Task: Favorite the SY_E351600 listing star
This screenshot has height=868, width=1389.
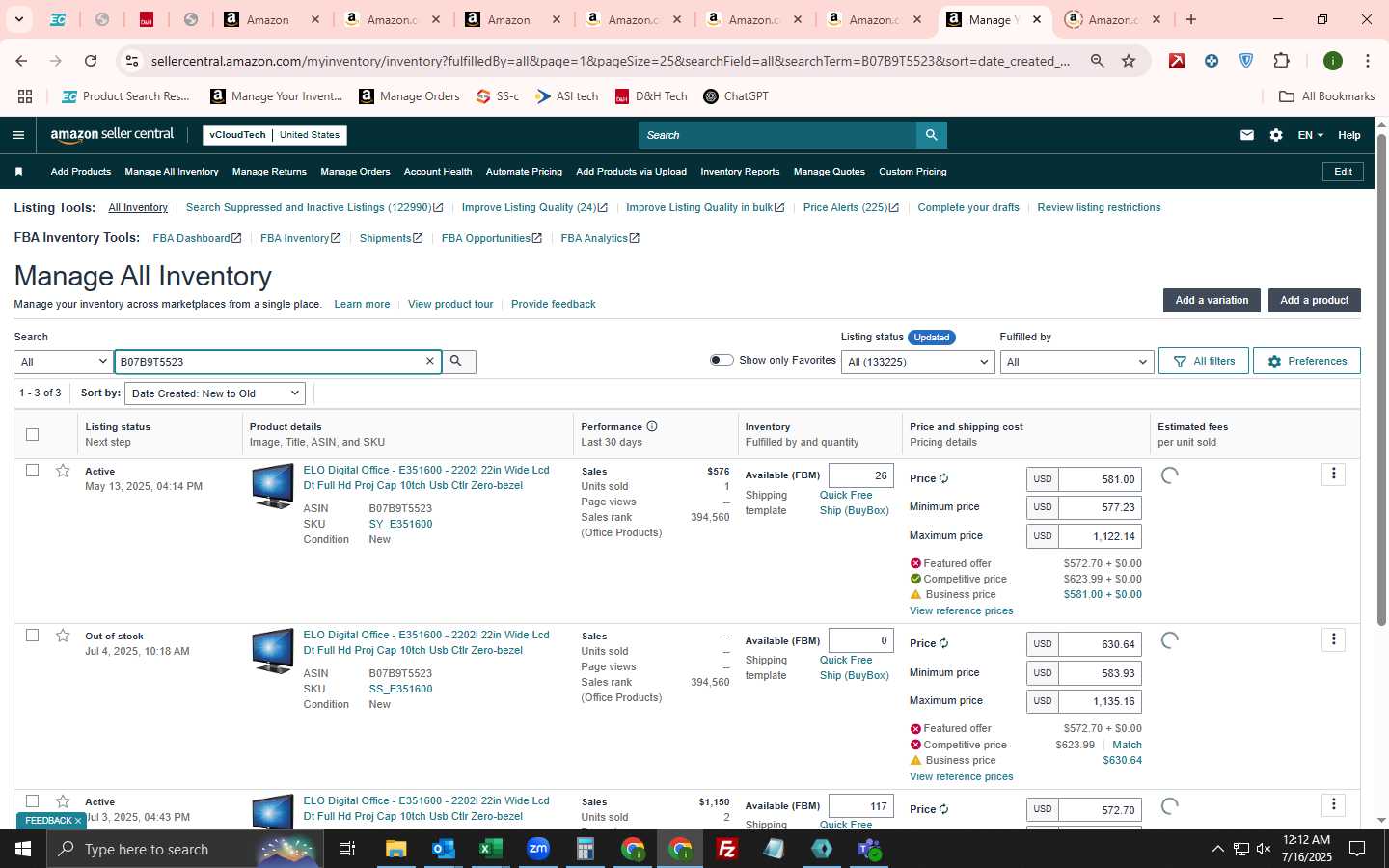Action: point(63,471)
